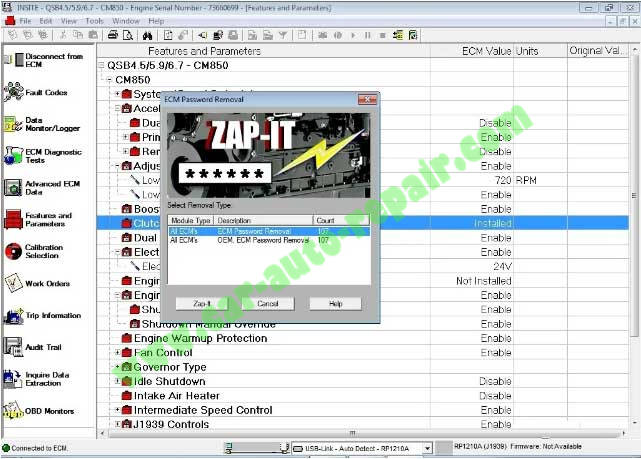
Task: Click the Copy toolbar icon
Action: [78, 36]
